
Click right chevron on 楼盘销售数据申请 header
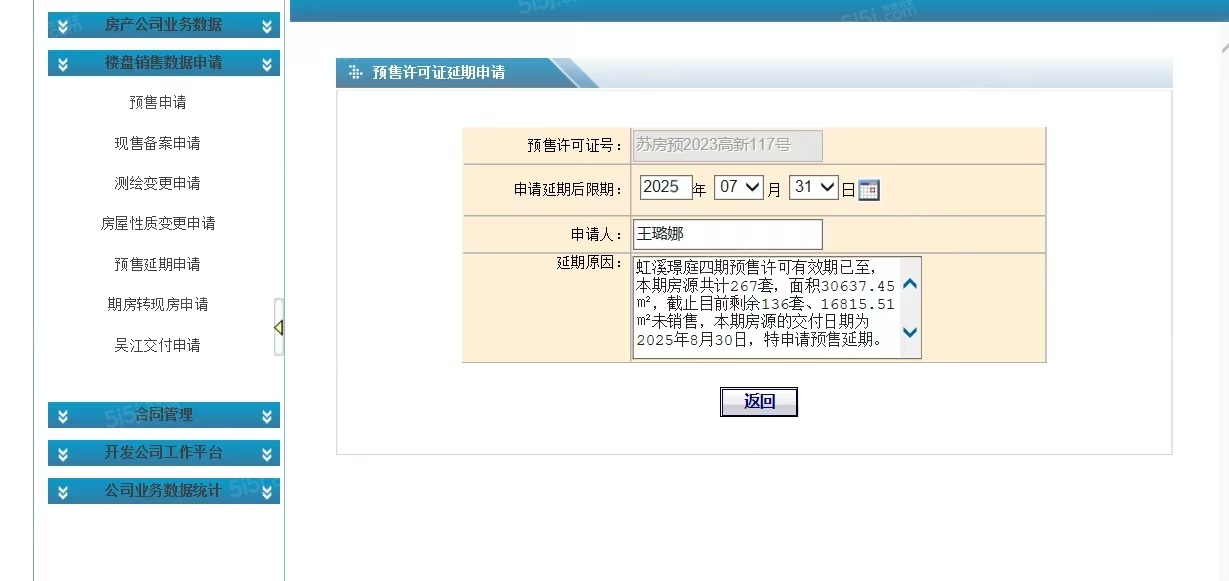coord(267,64)
